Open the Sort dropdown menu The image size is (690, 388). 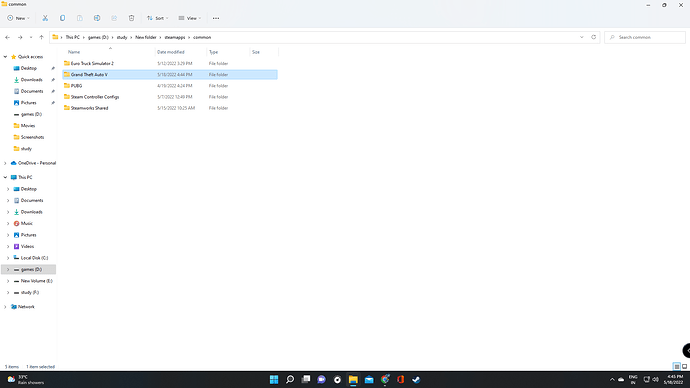pyautogui.click(x=158, y=18)
